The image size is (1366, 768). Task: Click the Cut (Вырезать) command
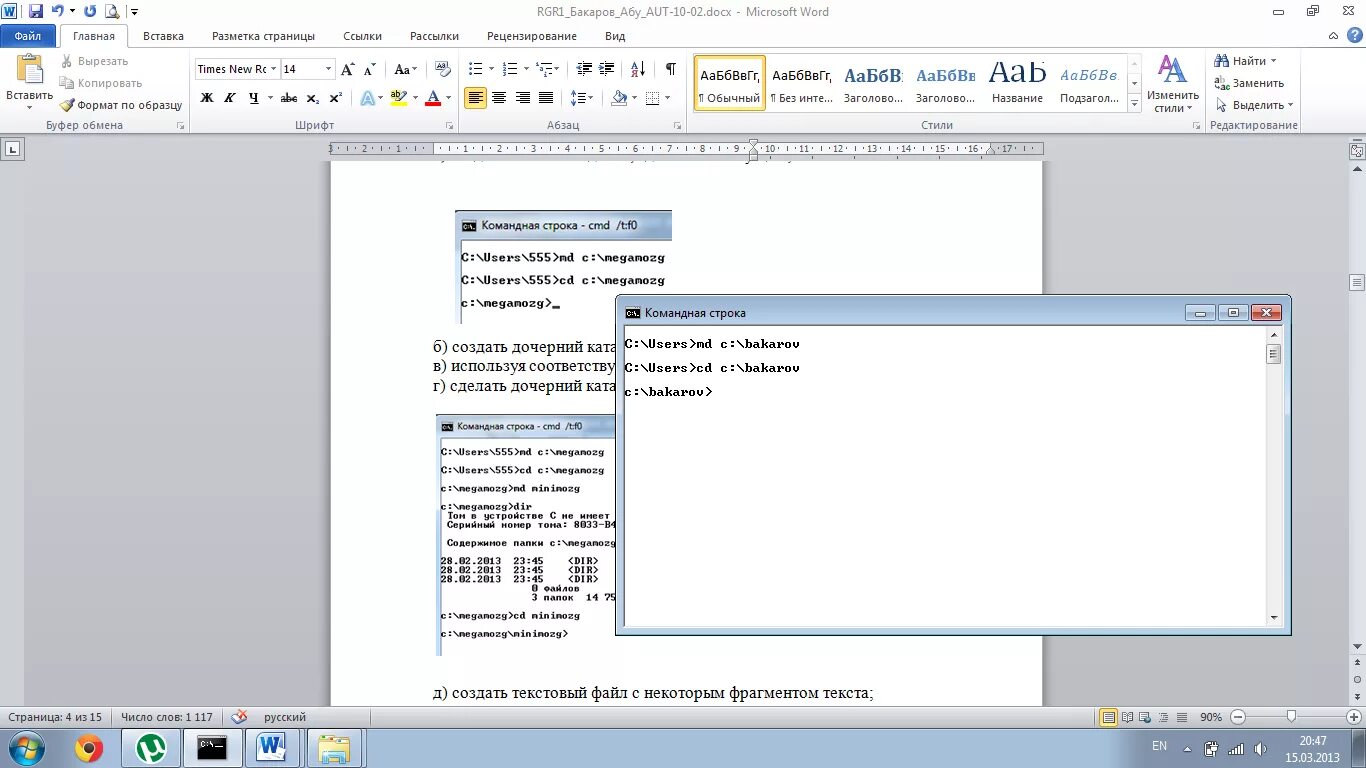(94, 61)
